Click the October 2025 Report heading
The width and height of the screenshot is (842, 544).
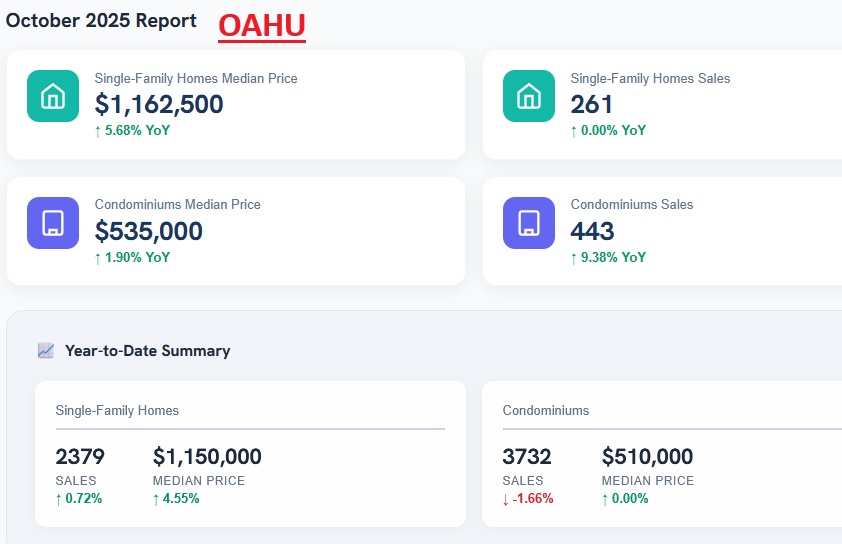click(x=102, y=21)
